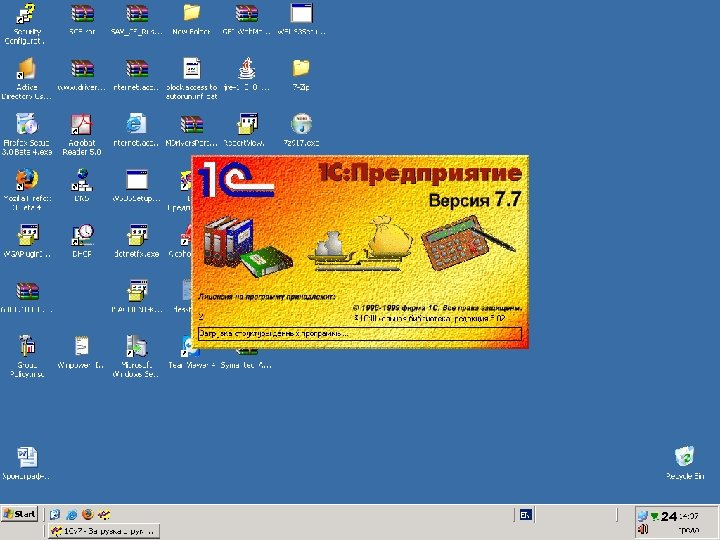
Task: Open the EN language indicator
Action: click(x=525, y=515)
